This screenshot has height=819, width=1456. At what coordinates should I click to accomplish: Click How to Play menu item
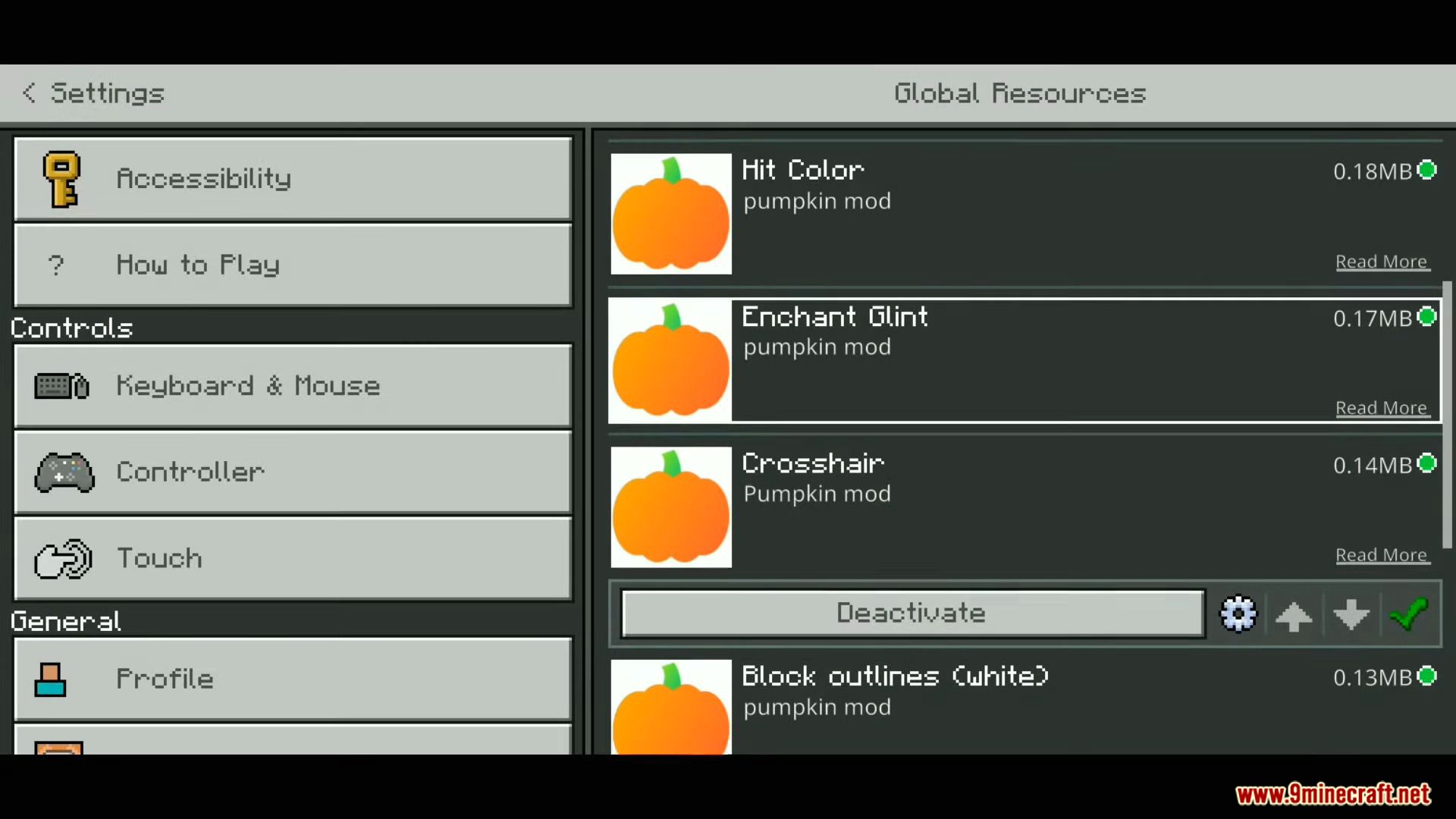[293, 264]
